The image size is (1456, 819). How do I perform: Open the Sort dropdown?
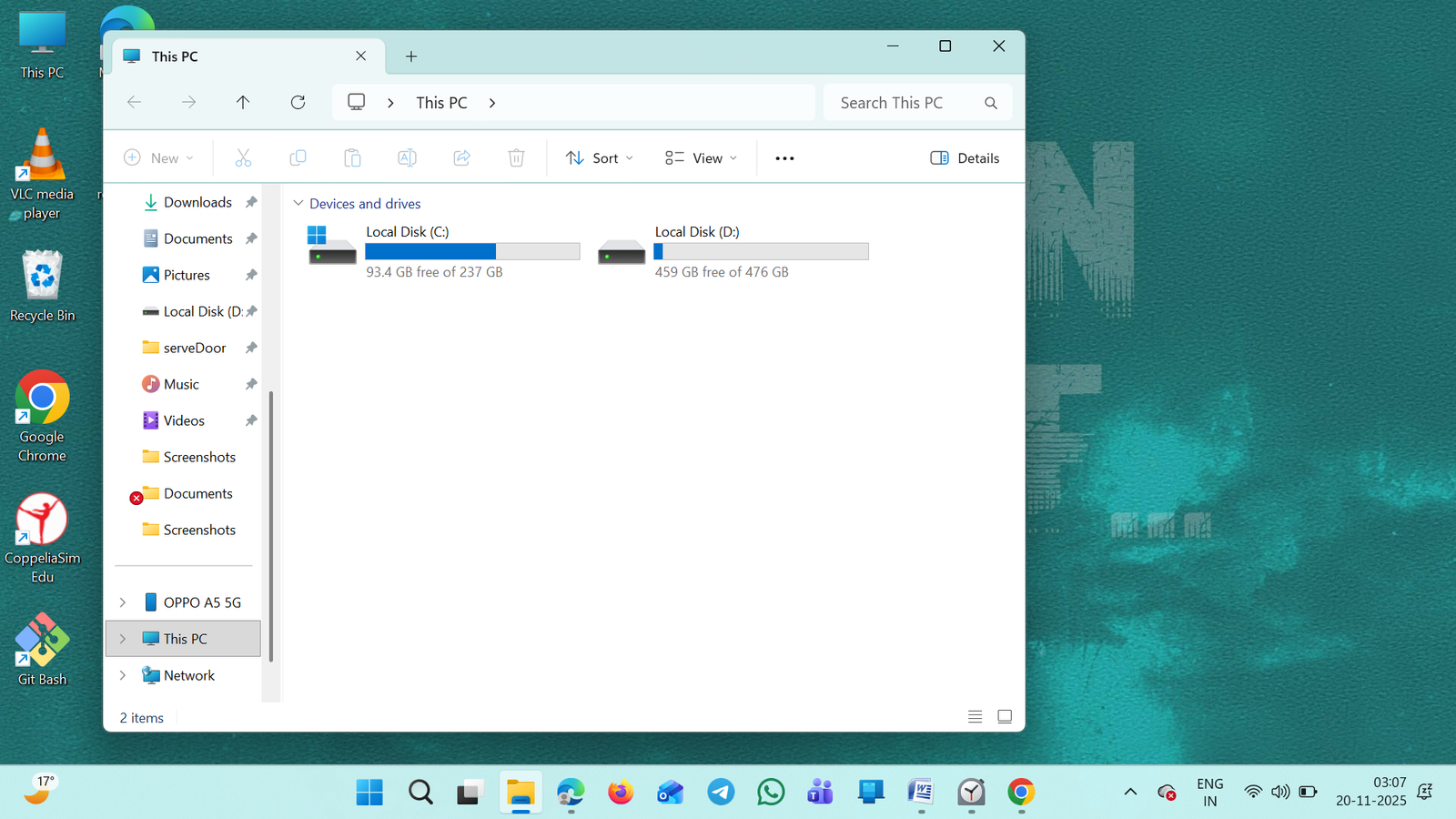point(599,158)
